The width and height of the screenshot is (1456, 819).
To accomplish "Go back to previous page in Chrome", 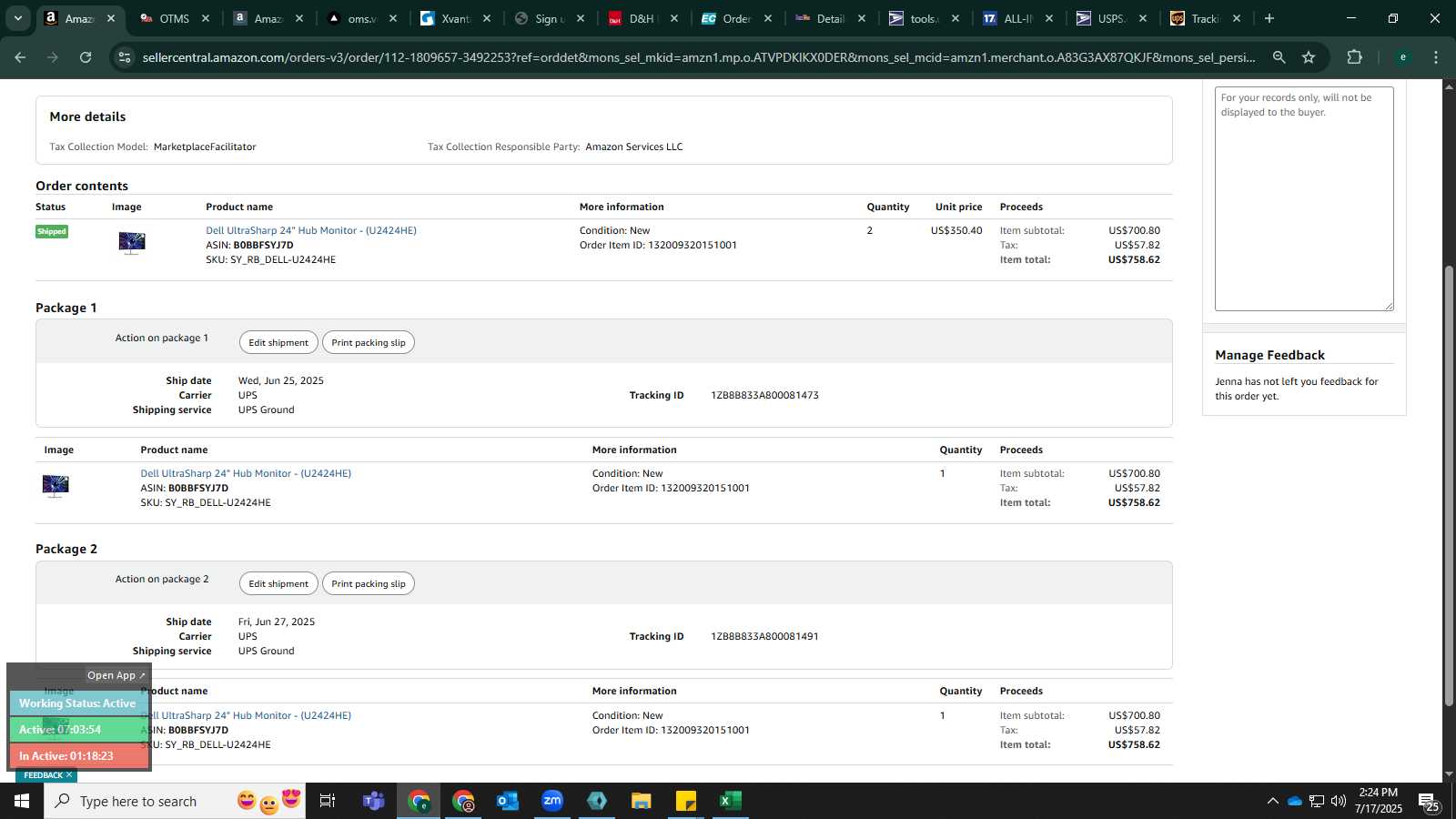I will tap(20, 57).
